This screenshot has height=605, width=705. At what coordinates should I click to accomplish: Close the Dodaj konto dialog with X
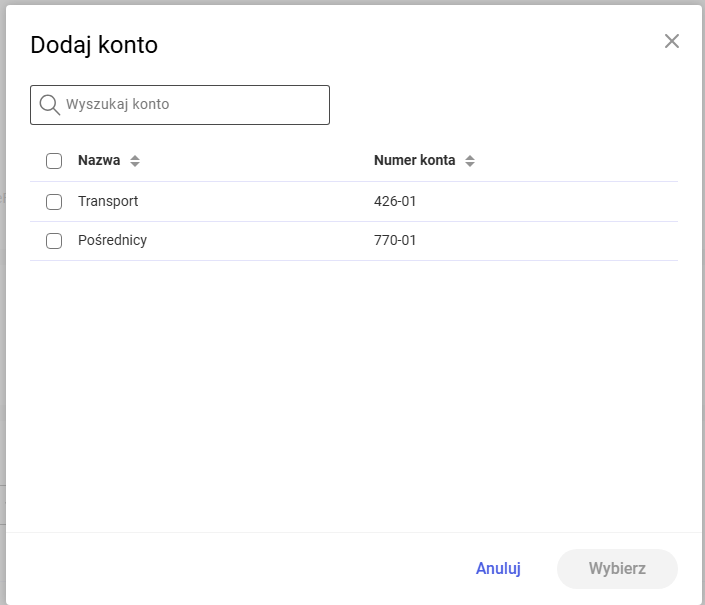[672, 41]
